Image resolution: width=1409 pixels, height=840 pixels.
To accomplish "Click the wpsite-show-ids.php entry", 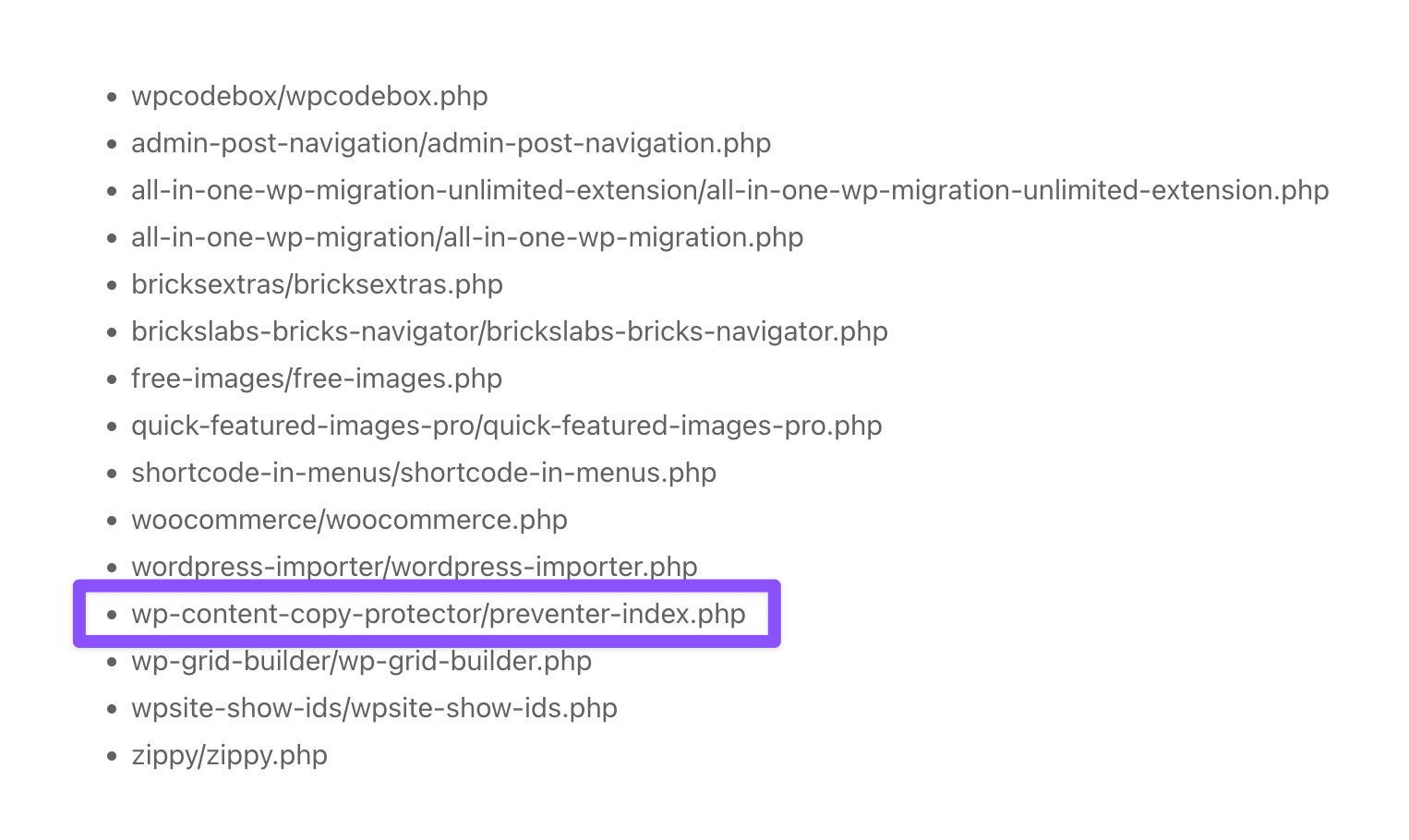I will pyautogui.click(x=374, y=708).
